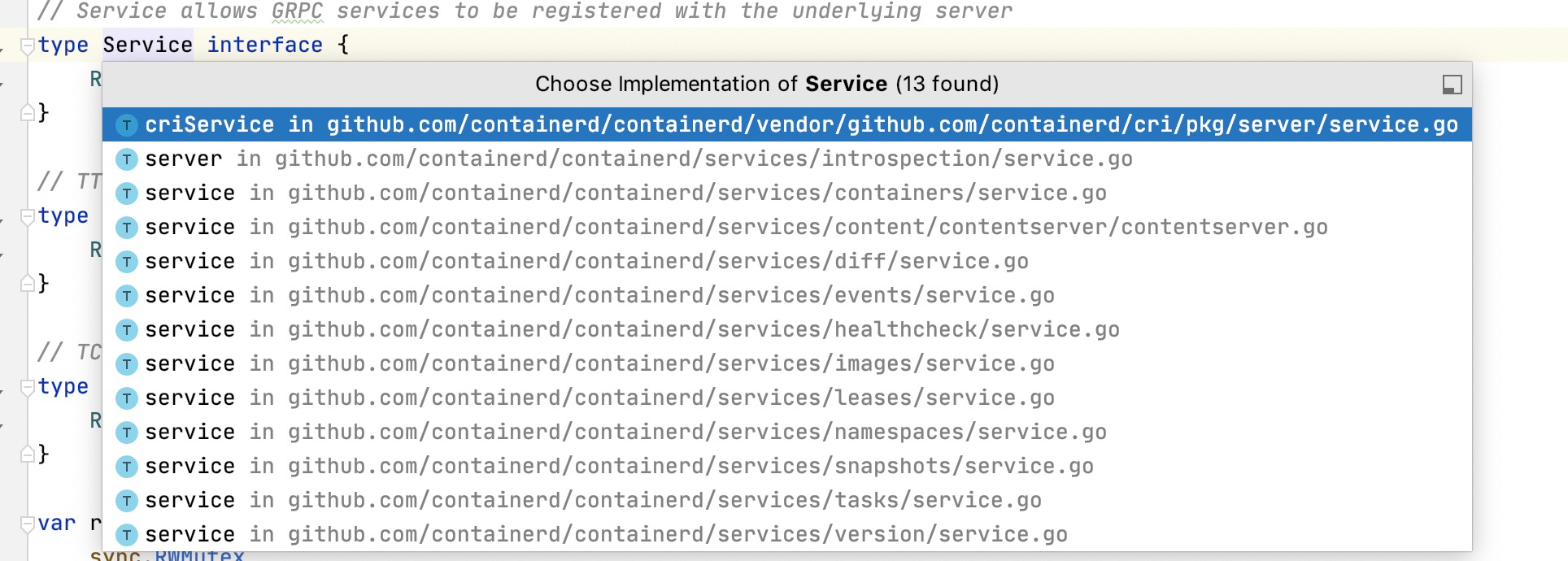1568x561 pixels.
Task: Click type icon of healthcheck service row
Action: point(126,330)
